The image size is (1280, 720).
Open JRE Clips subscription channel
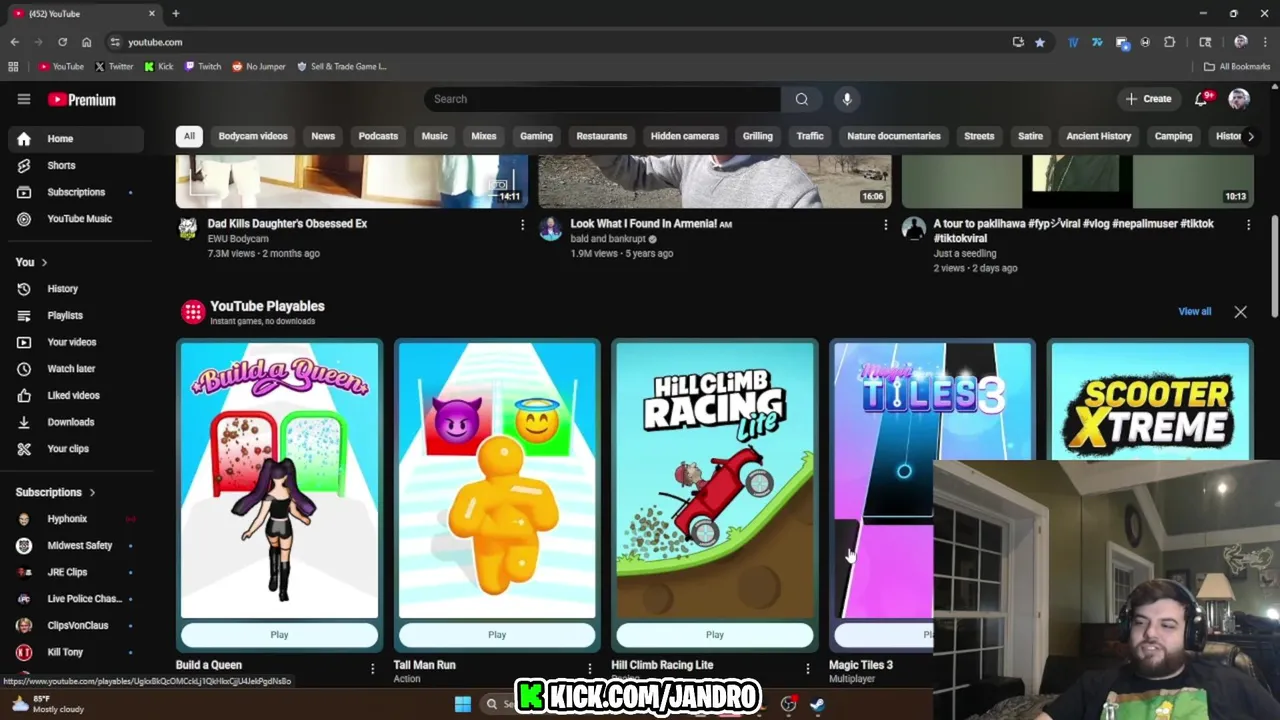coord(76,572)
